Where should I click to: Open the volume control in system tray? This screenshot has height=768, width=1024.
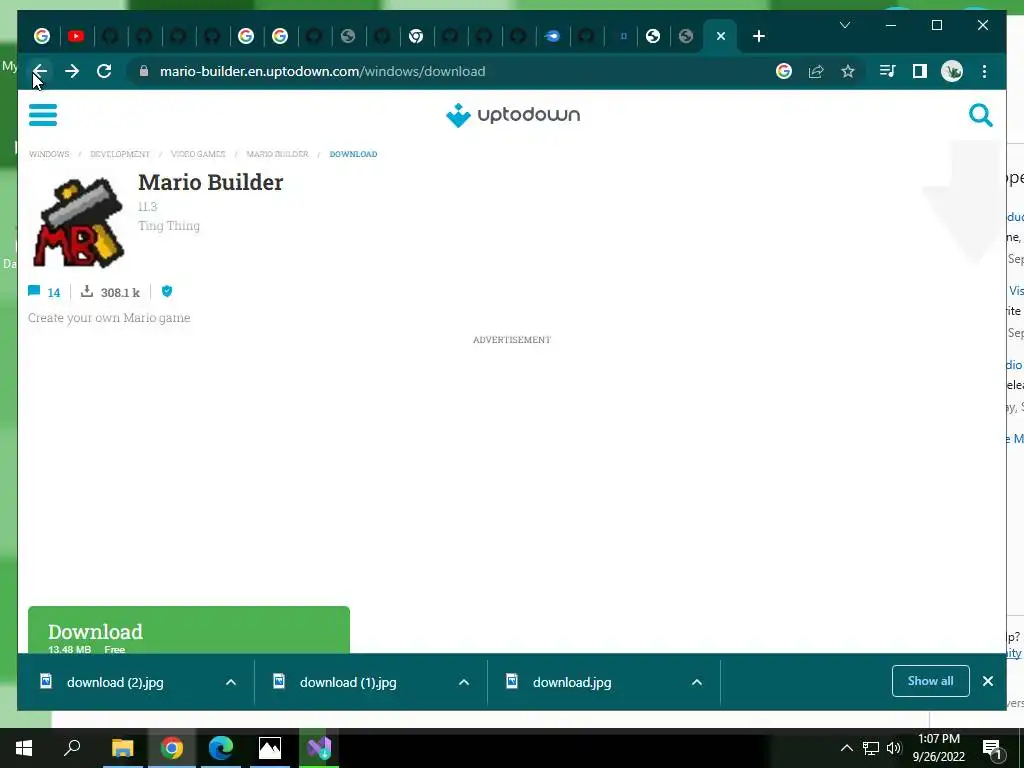coord(894,748)
